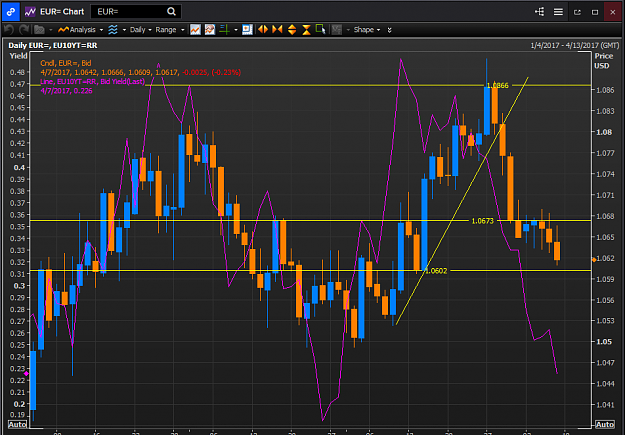Click the 1.0602 horizontal line label
625x435 pixels.
coord(436,271)
